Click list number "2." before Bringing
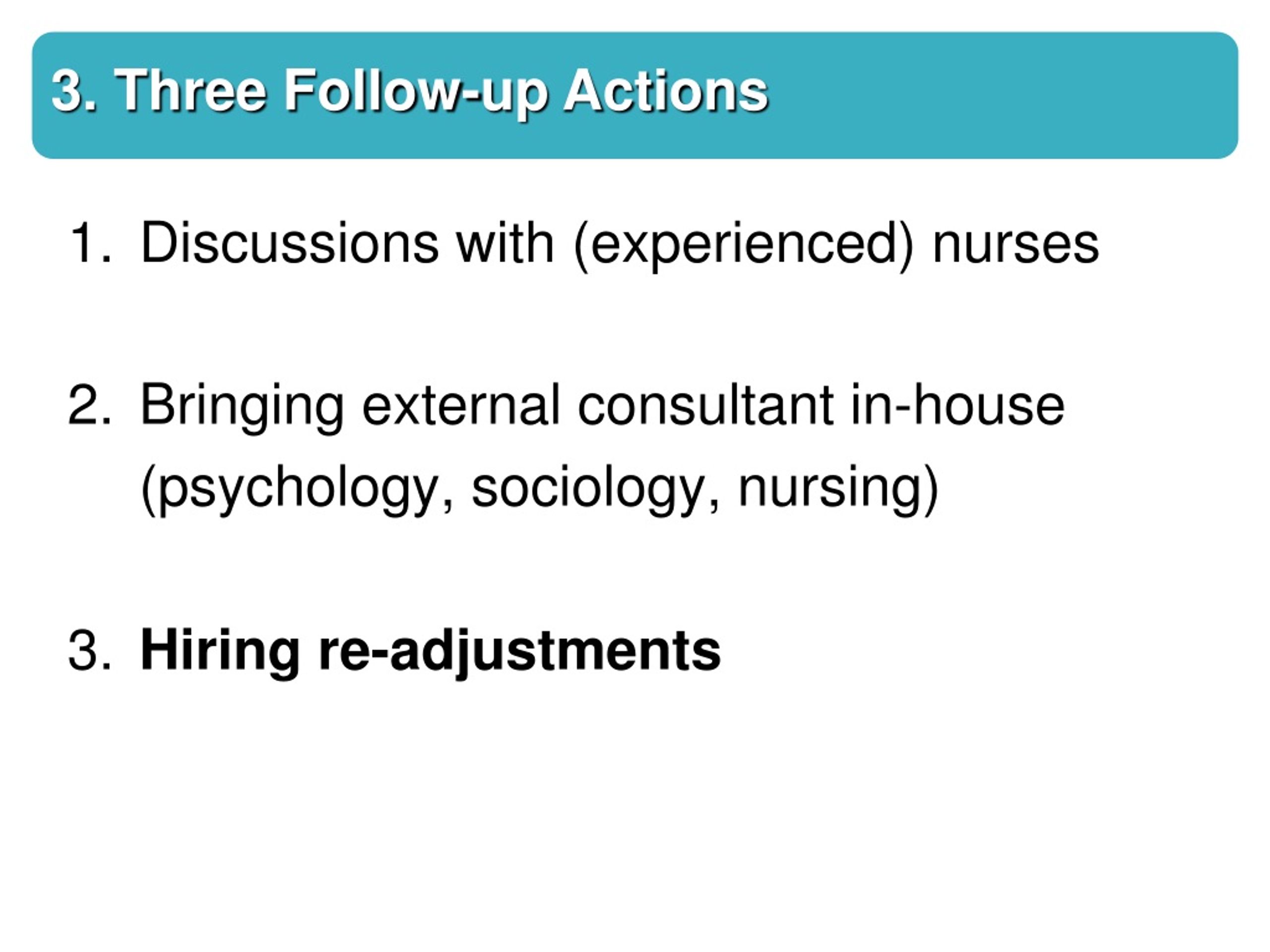The width and height of the screenshot is (1270, 952). [90, 405]
